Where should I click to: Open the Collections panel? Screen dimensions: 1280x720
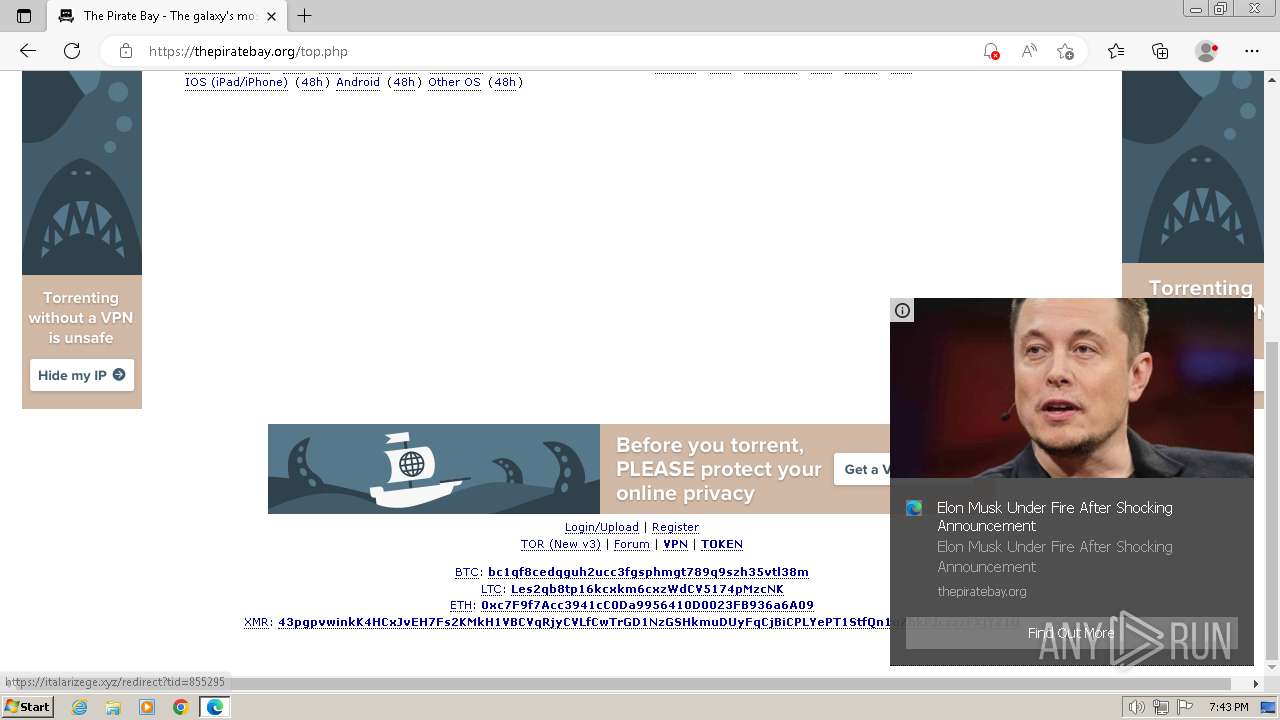click(1160, 51)
